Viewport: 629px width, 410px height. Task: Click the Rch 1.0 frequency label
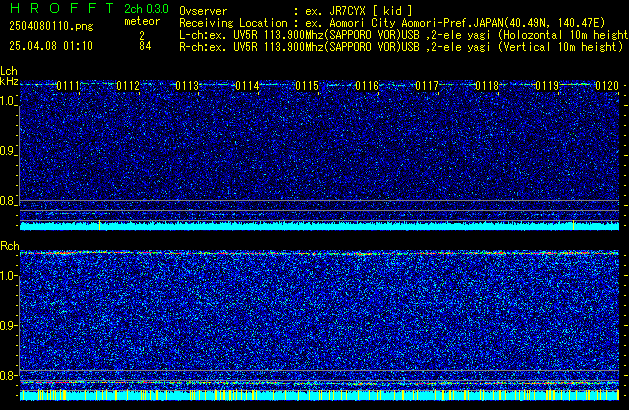[8, 276]
